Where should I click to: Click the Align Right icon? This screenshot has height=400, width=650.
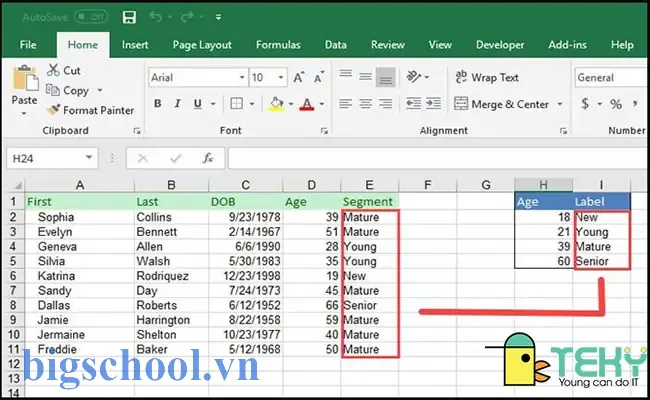[386, 104]
